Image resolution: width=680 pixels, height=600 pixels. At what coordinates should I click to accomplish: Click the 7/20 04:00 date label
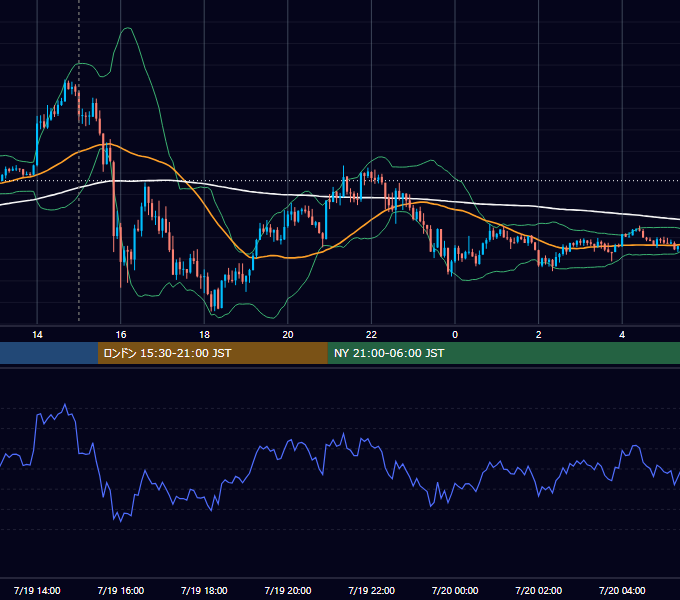[x=622, y=590]
